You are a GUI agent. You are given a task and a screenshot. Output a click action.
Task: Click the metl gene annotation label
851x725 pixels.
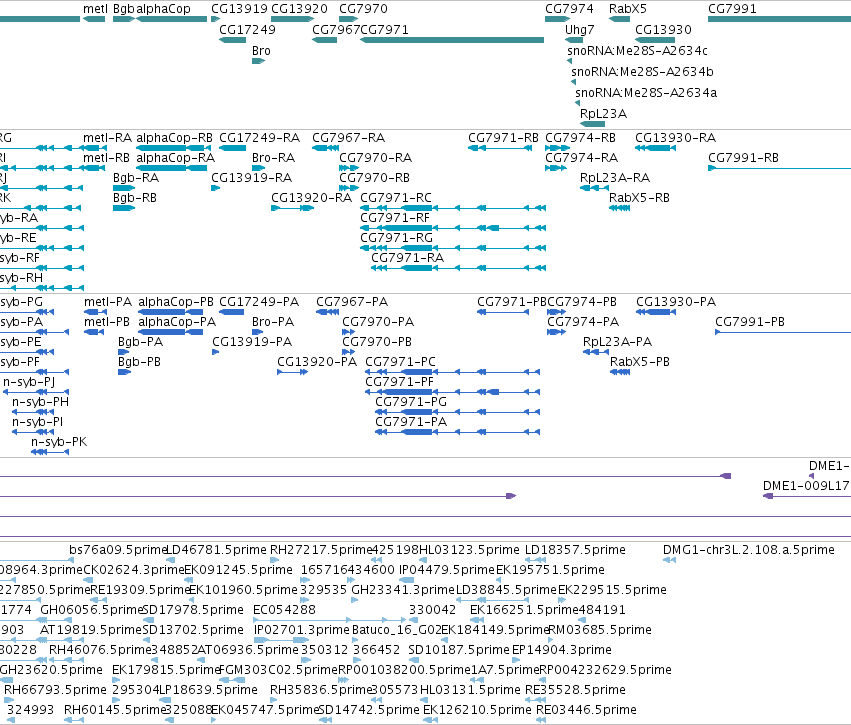[x=95, y=9]
